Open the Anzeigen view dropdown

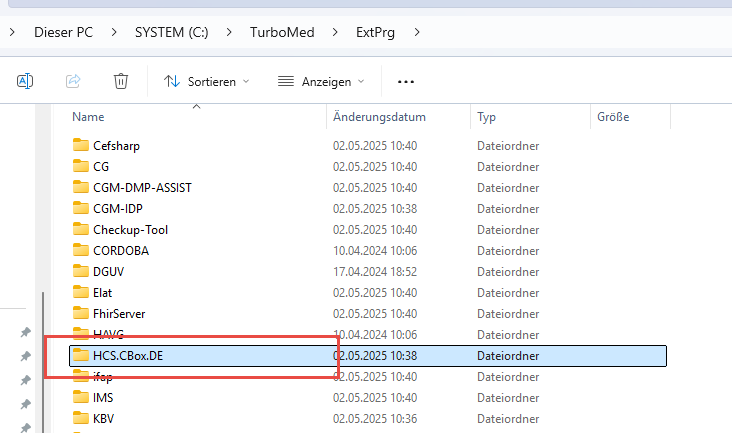coord(321,81)
